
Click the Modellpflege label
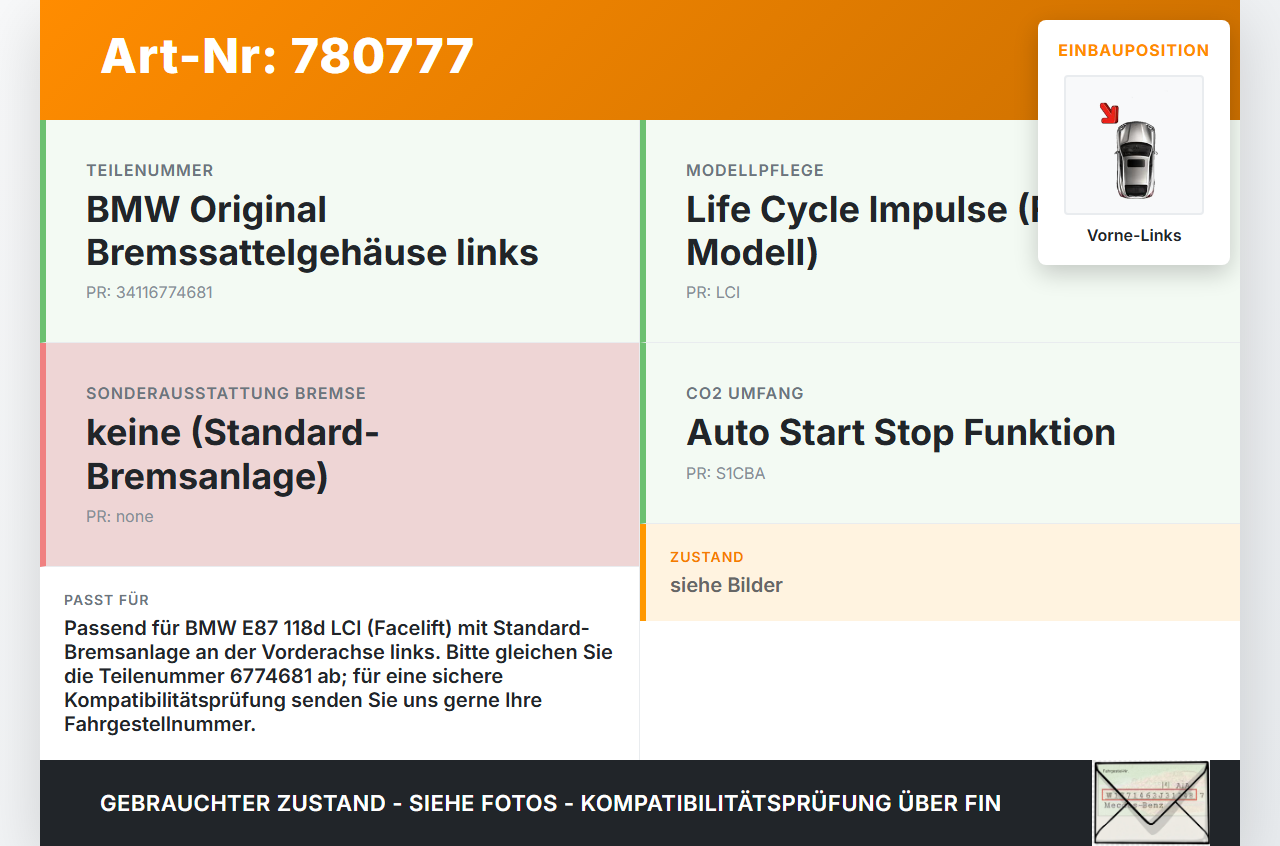point(755,170)
